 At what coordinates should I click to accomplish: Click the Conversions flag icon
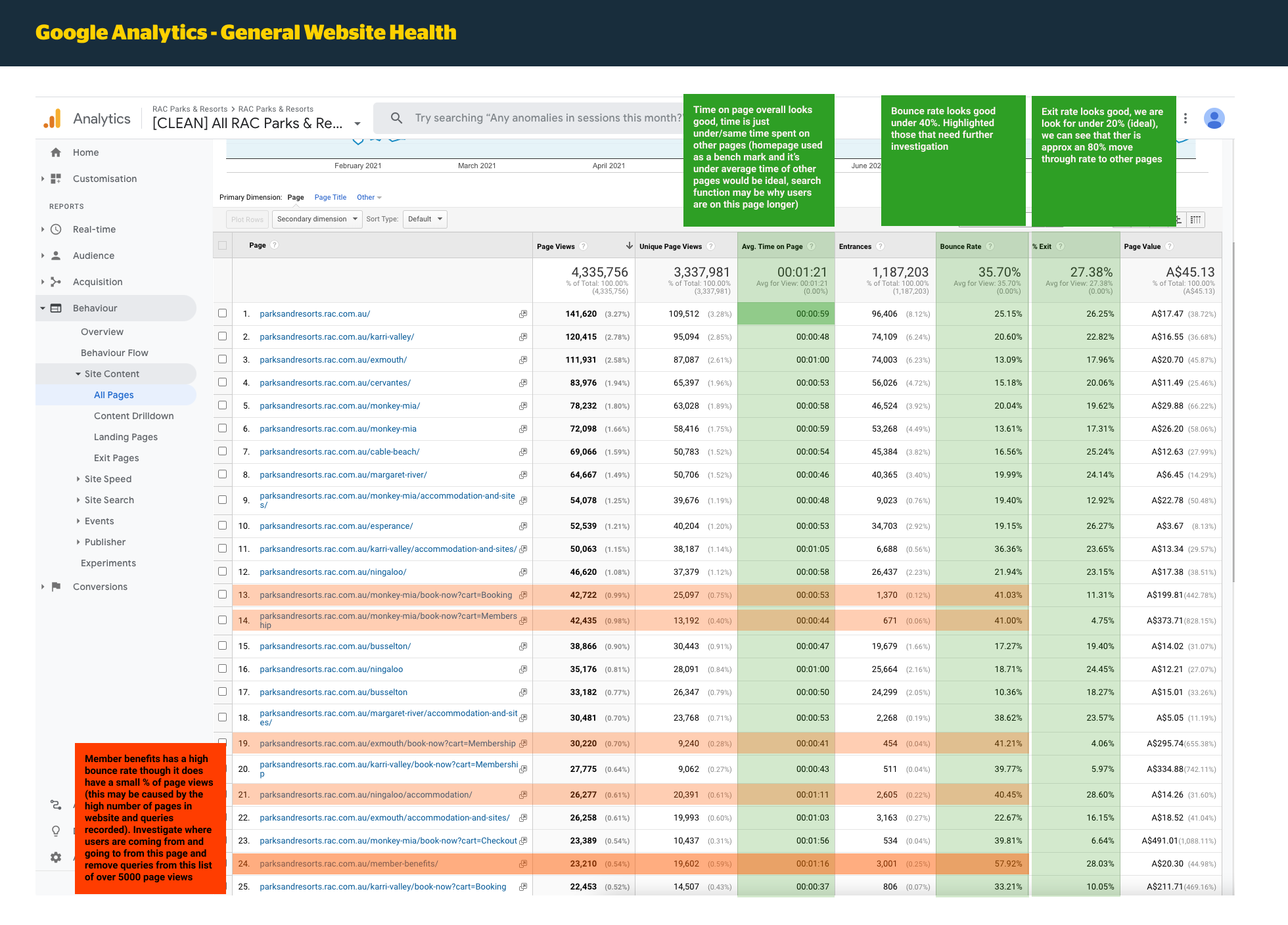tap(56, 587)
